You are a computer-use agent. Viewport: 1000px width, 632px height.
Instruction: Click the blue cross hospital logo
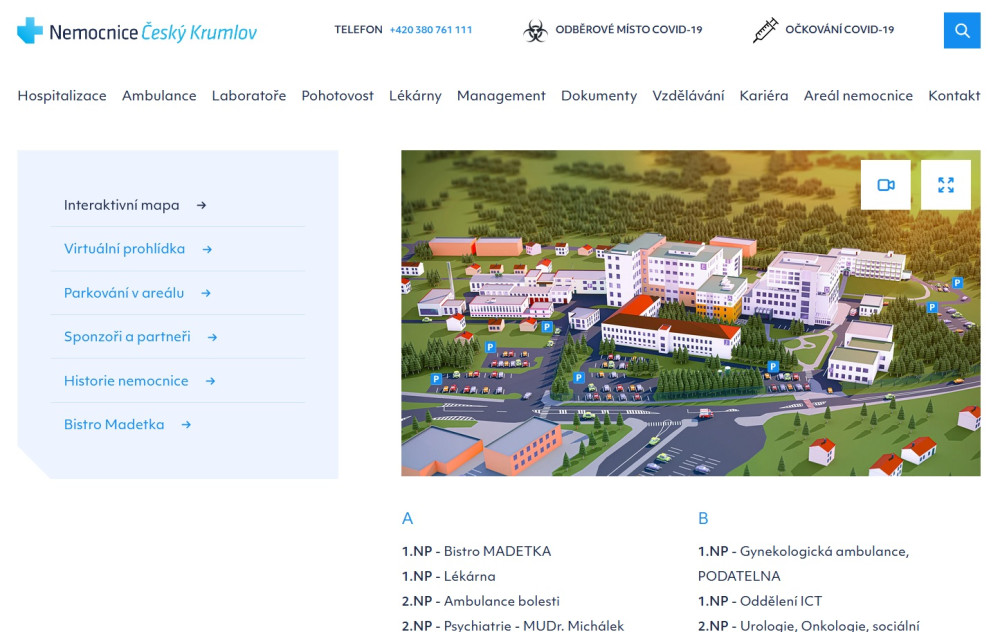(x=29, y=30)
